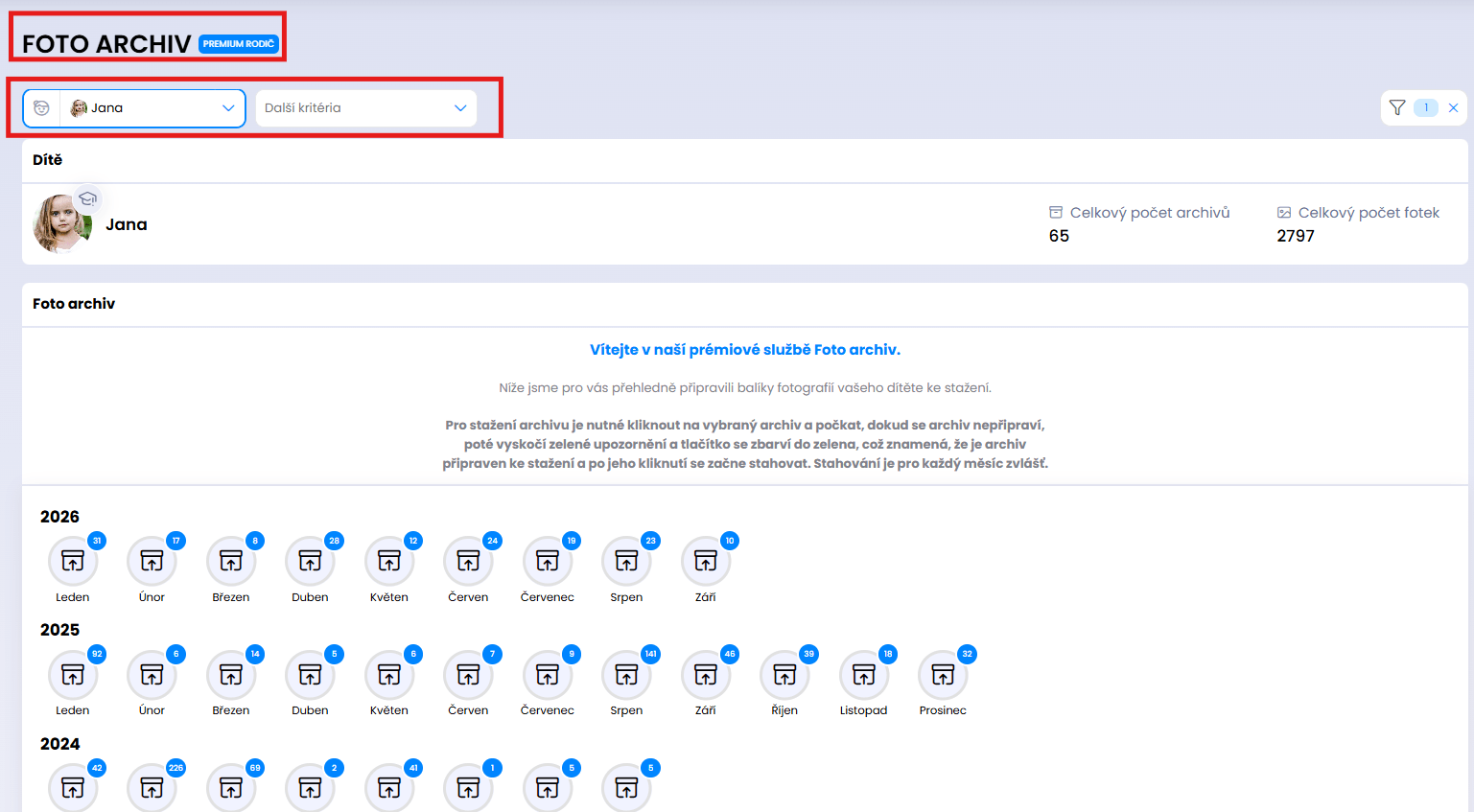The image size is (1474, 812).
Task: Open the Další kritéria dropdown
Action: pos(366,108)
